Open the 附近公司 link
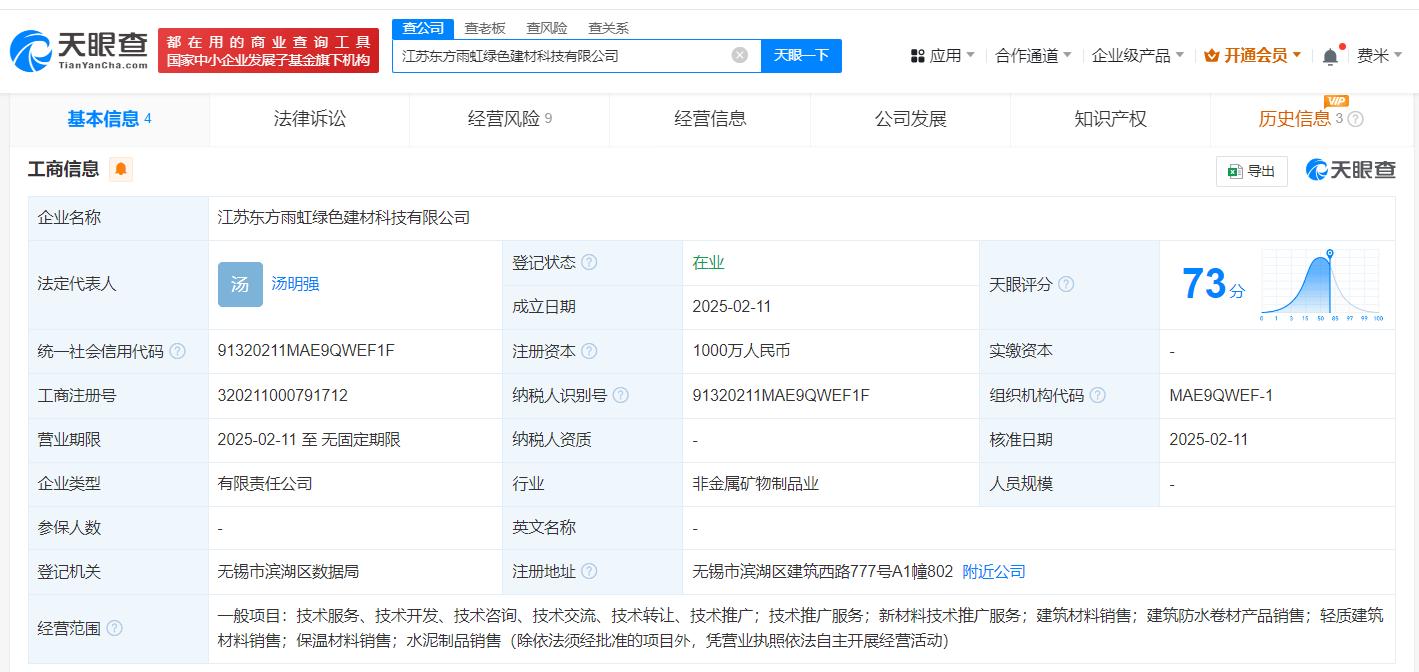The height and width of the screenshot is (672, 1419). [x=993, y=572]
